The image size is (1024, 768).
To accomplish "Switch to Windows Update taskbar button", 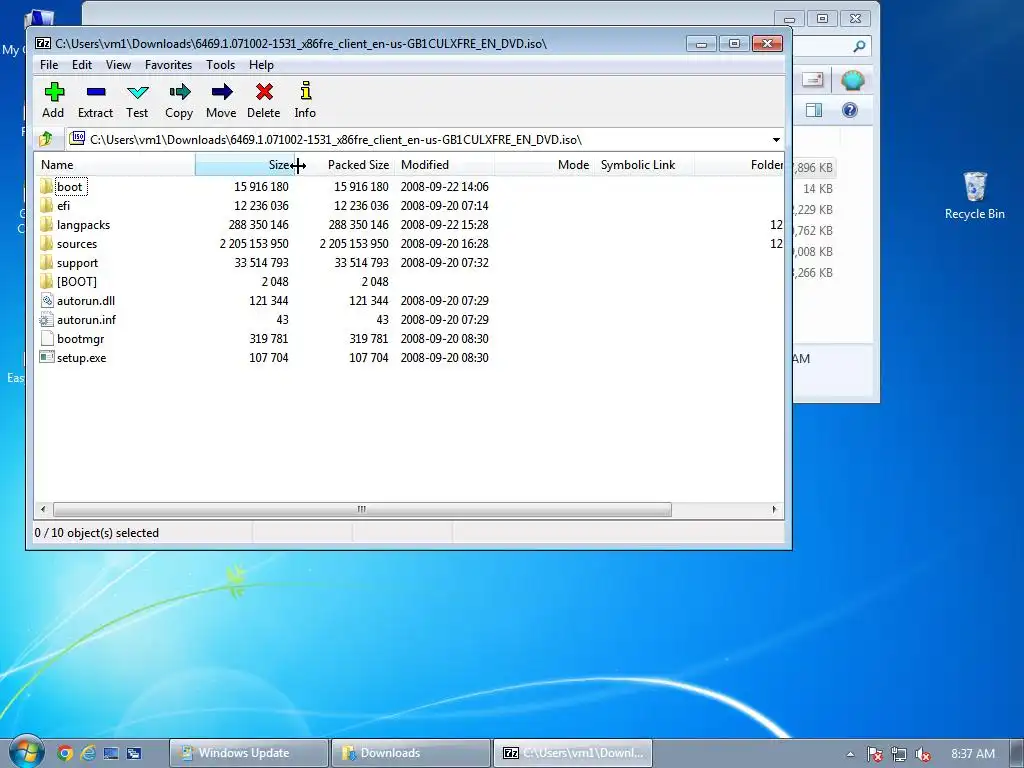I will (x=249, y=753).
